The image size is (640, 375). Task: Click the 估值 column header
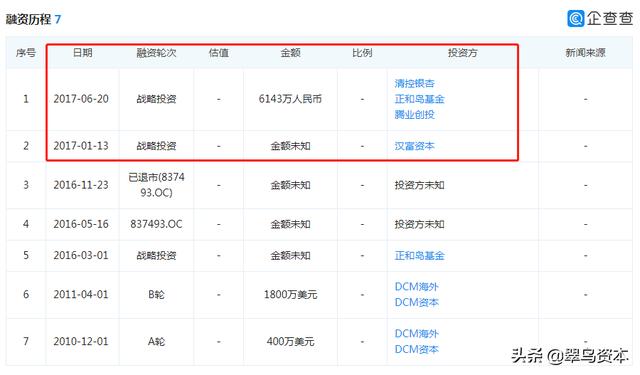coord(219,53)
